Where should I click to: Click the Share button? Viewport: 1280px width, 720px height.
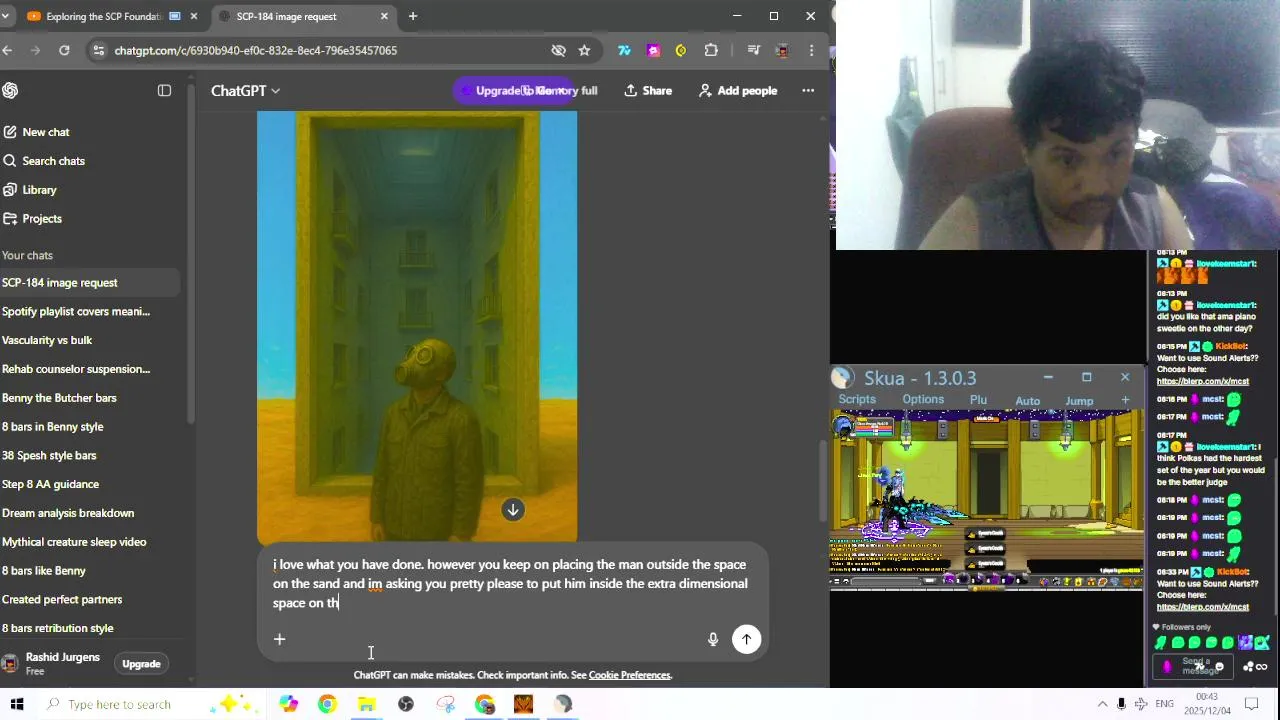point(648,91)
